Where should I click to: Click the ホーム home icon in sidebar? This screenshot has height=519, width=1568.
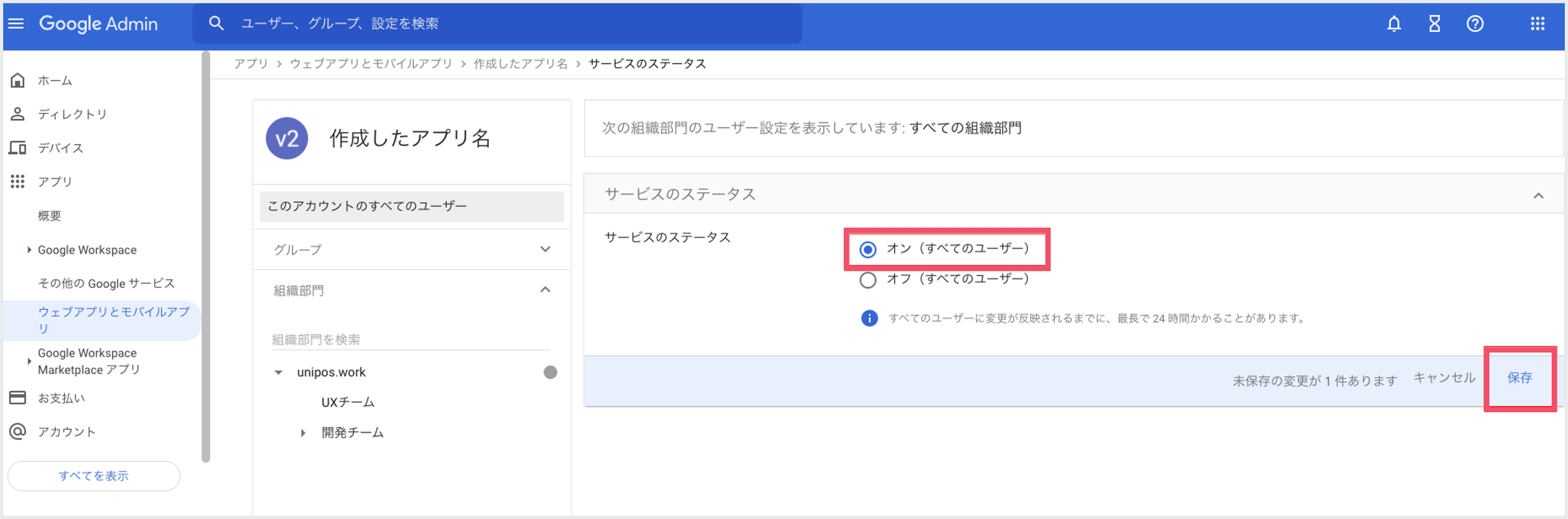pos(18,80)
